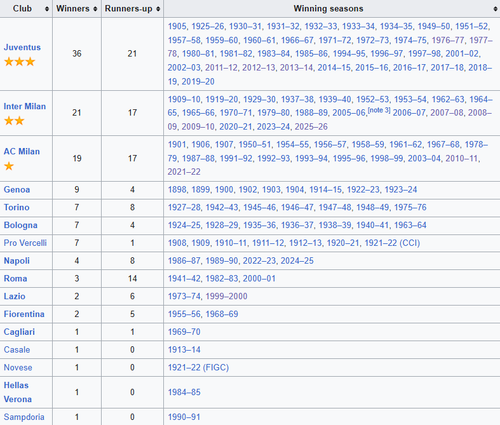
Task: Sort by Runners-up column arrows
Action: tap(158, 9)
